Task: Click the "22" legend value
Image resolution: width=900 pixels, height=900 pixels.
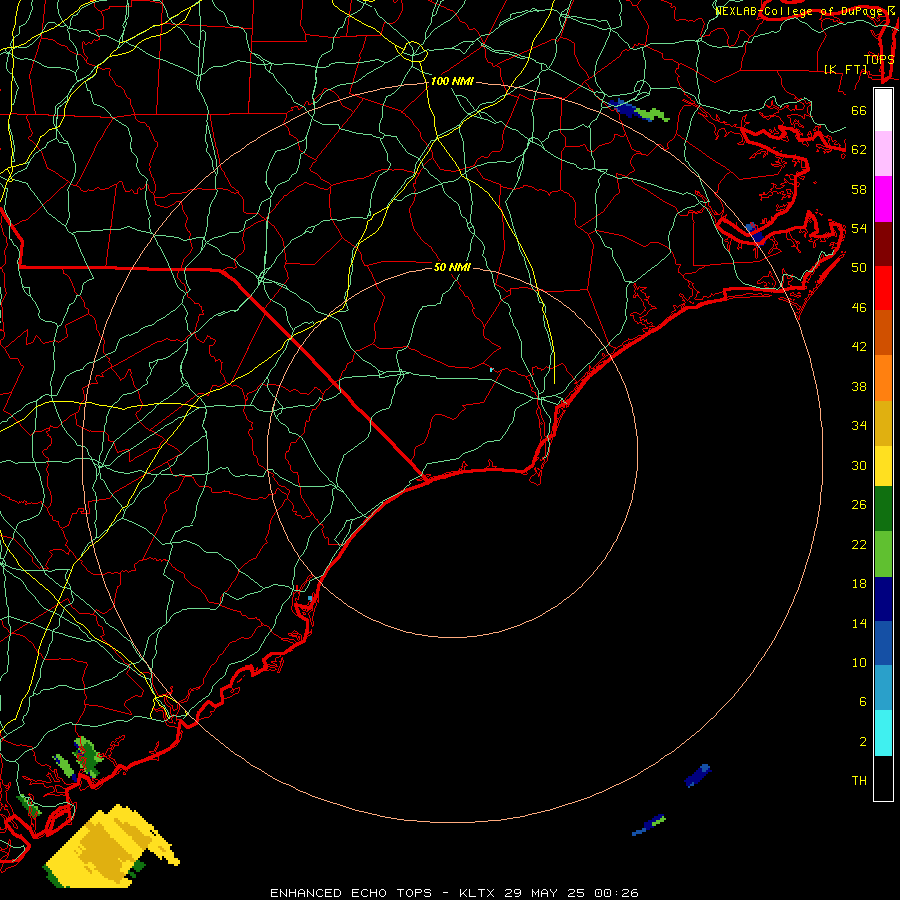Action: 859,544
